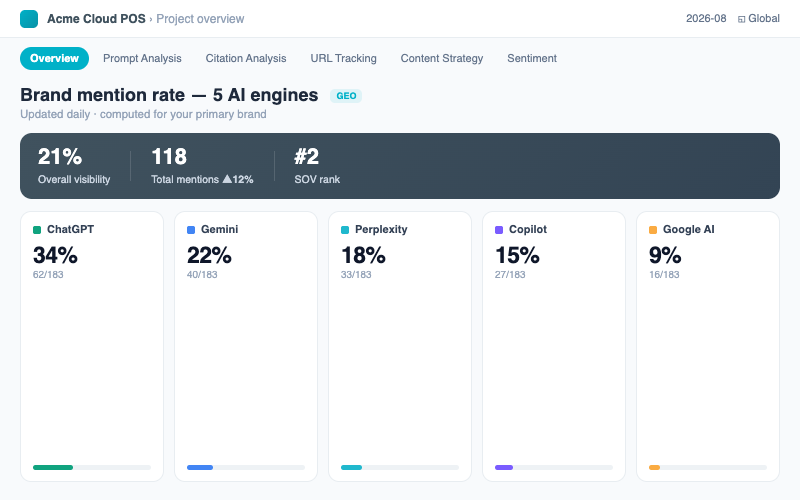Open the Content Strategy tab
Screen dimensions: 800x500
pos(442,58)
